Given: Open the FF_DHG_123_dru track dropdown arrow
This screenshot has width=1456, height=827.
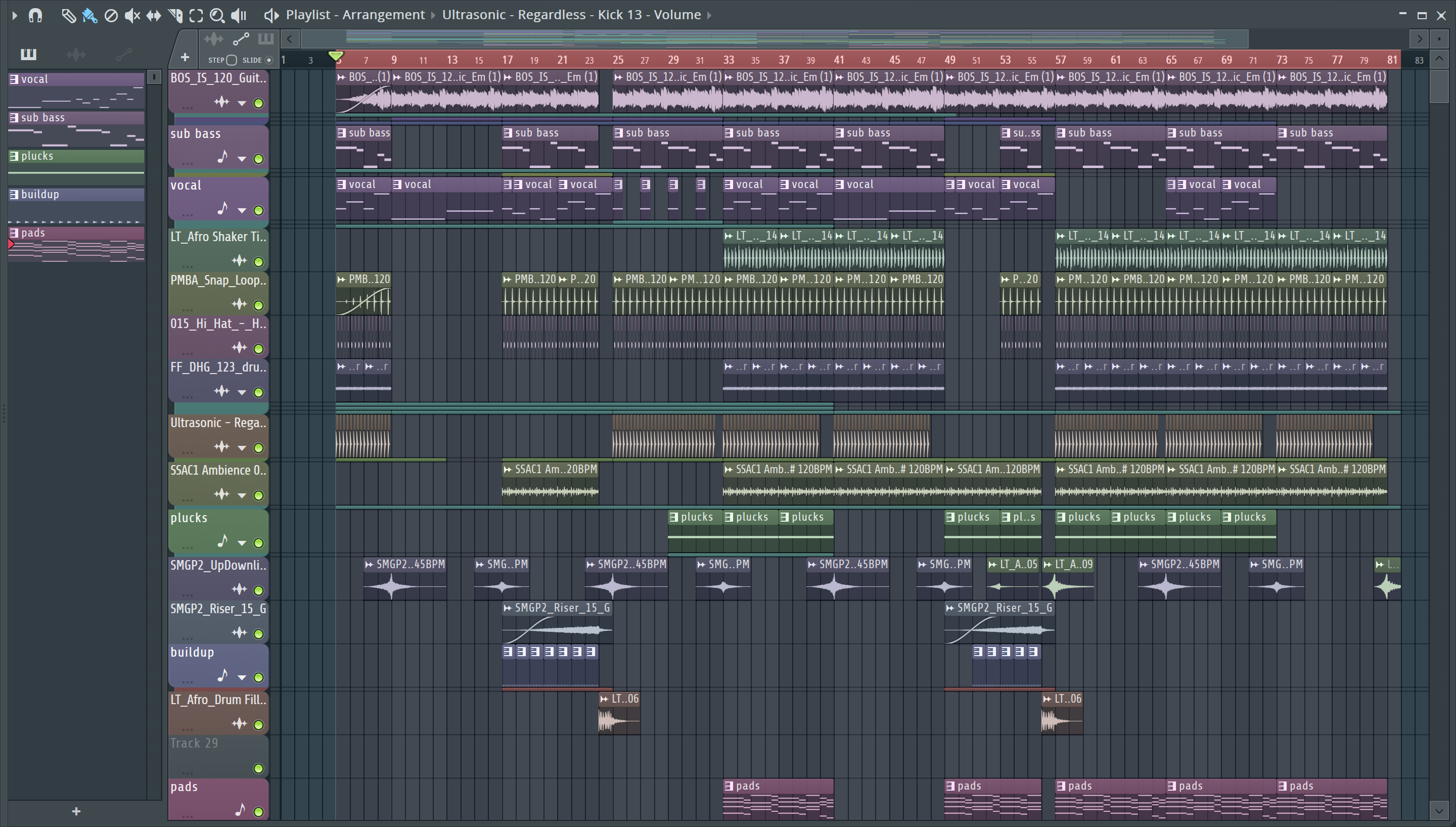Looking at the screenshot, I should (242, 392).
